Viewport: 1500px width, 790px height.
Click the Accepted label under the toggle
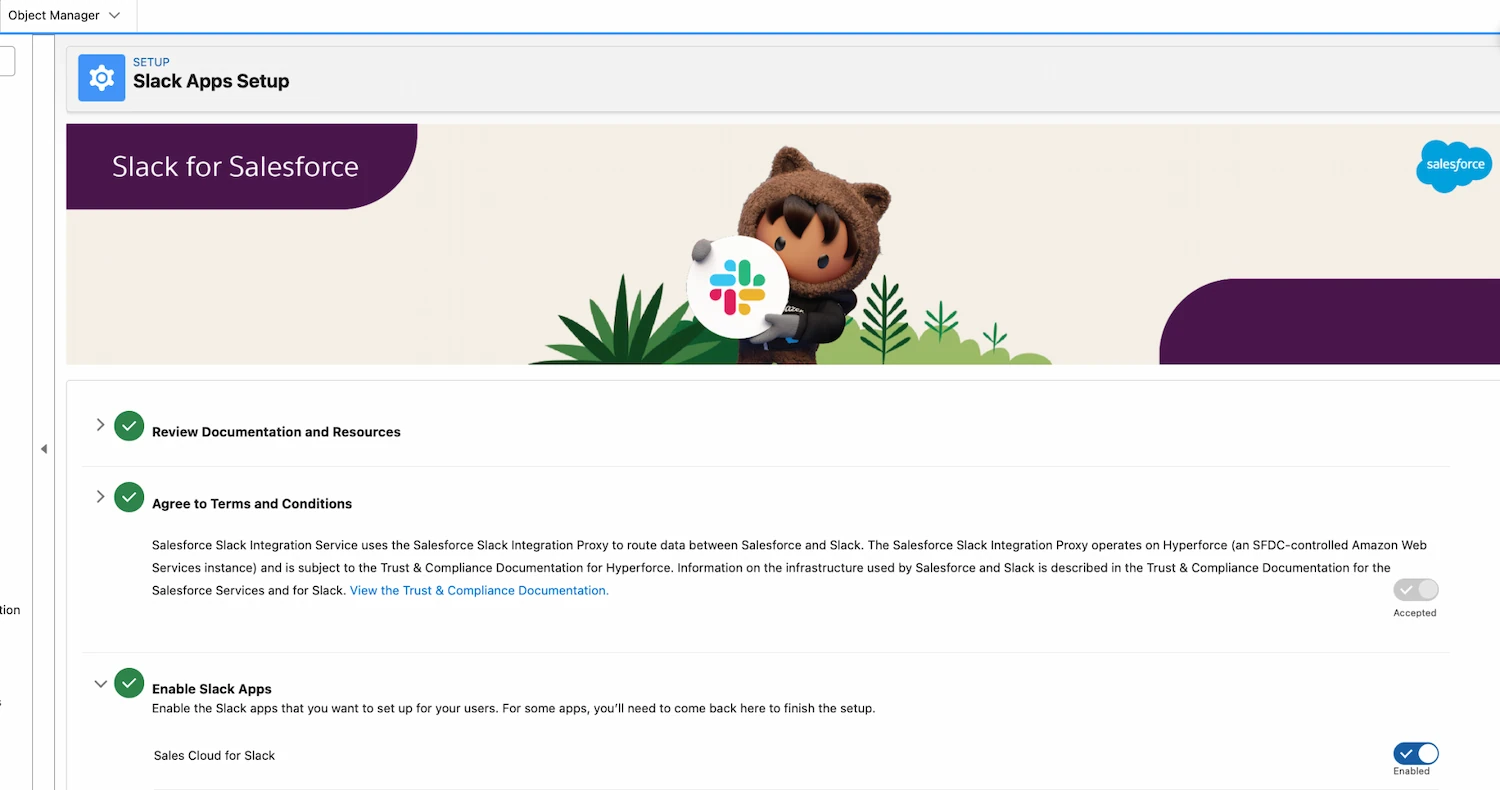[1415, 613]
